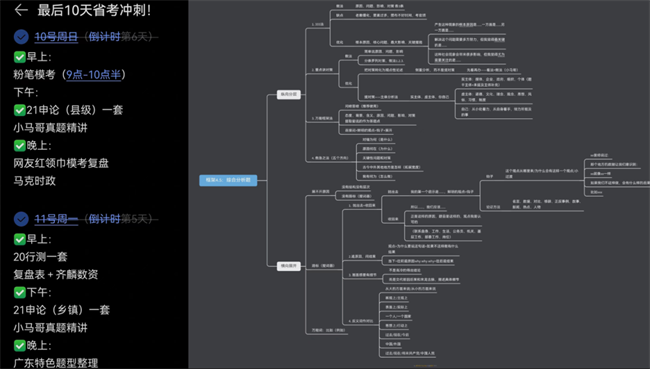The image size is (650, 369).
Task: Open the 10号周日 date link
Action: pos(56,37)
